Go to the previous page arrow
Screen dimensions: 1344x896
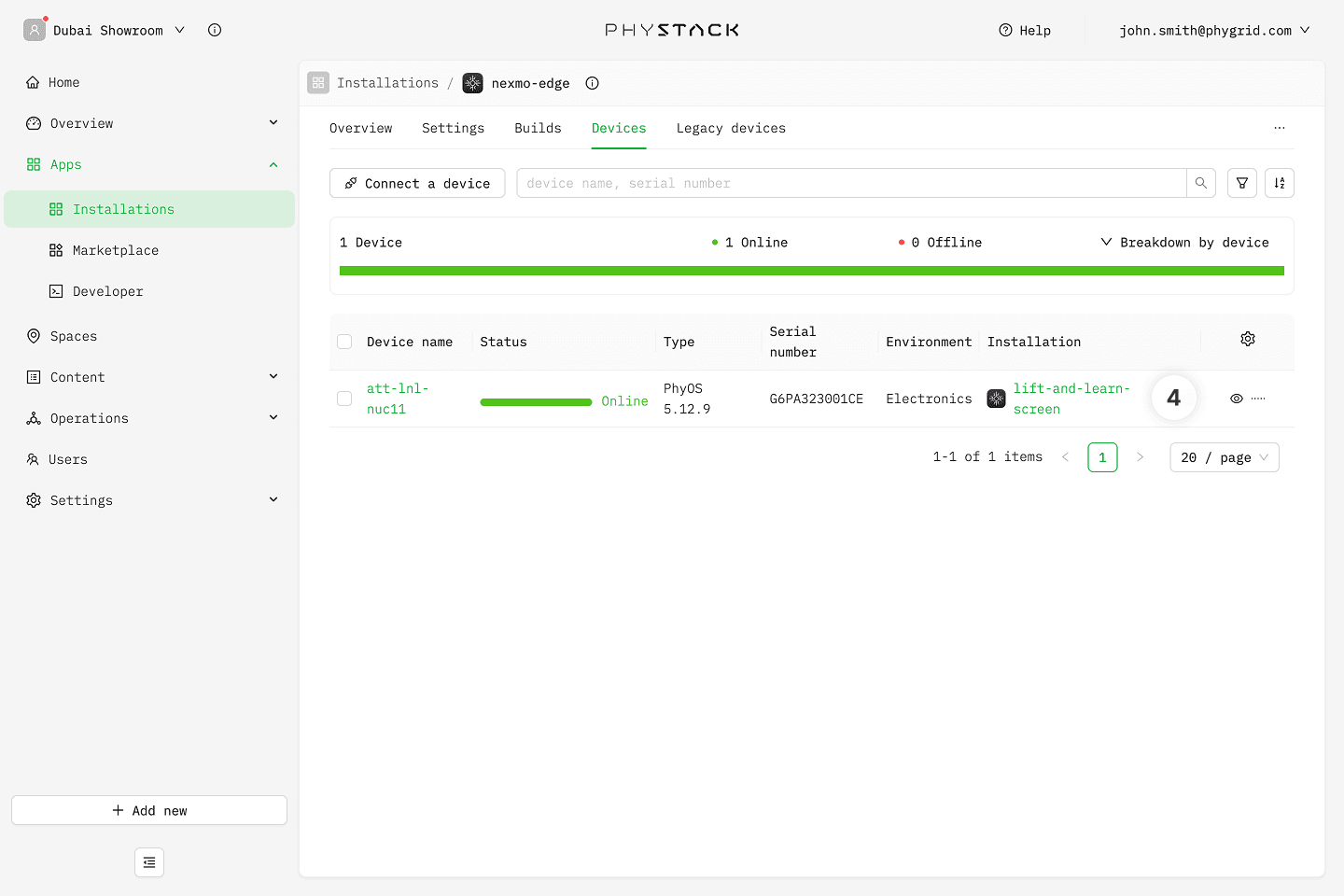(1065, 457)
